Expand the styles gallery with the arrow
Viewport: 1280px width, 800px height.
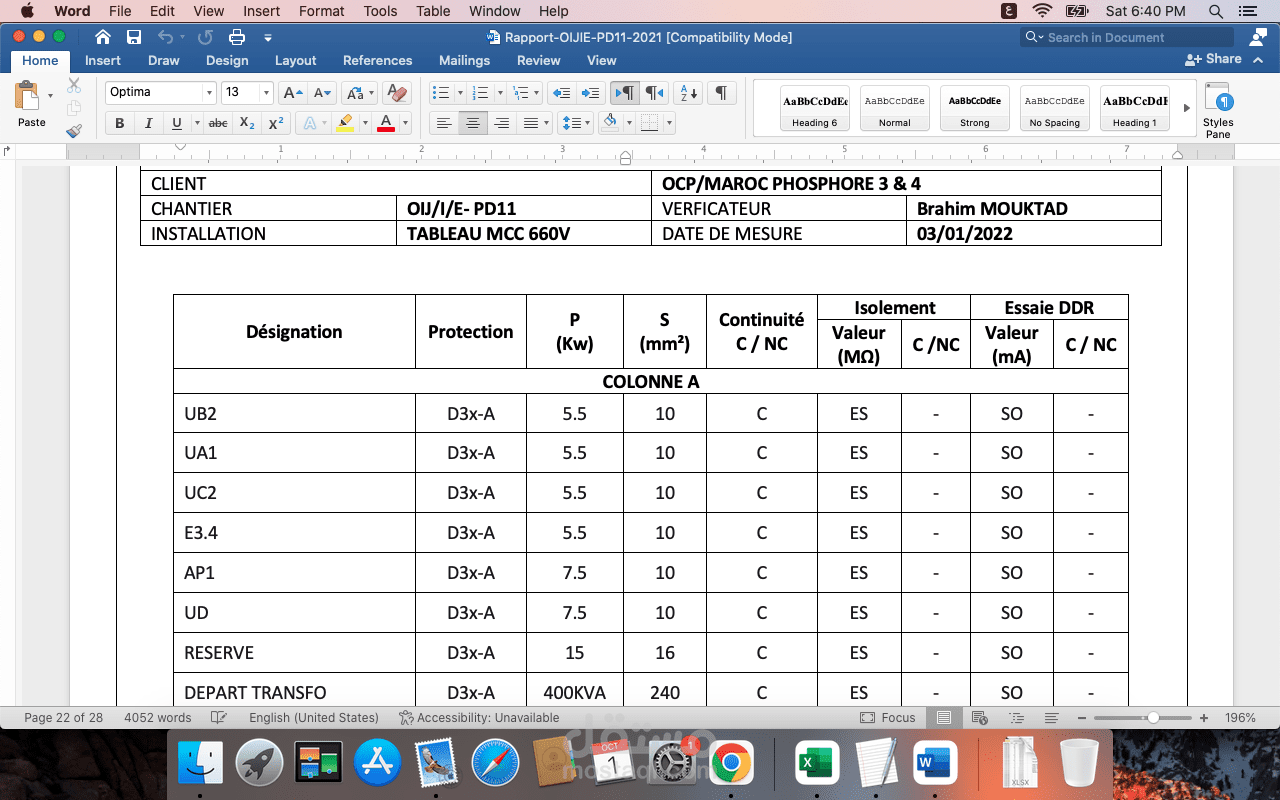[1187, 108]
